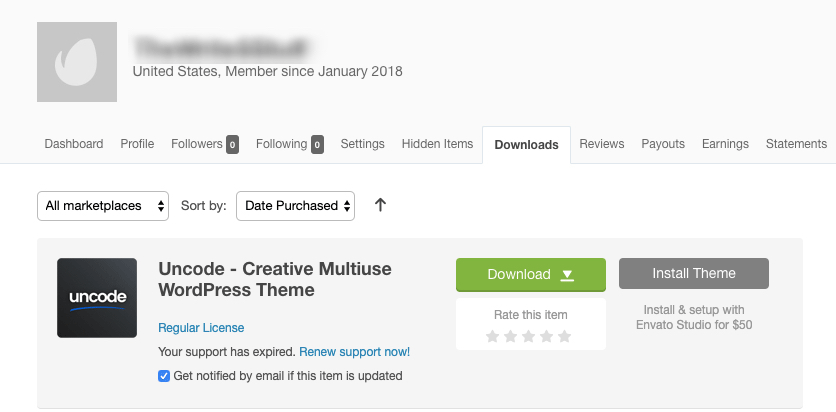Click the Followers count badge

click(x=232, y=144)
